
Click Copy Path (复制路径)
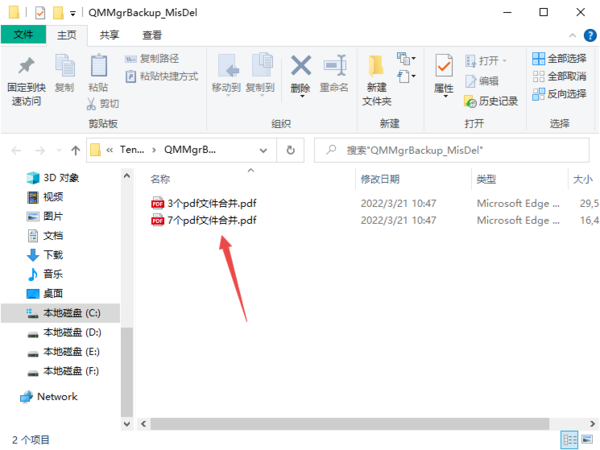click(152, 59)
